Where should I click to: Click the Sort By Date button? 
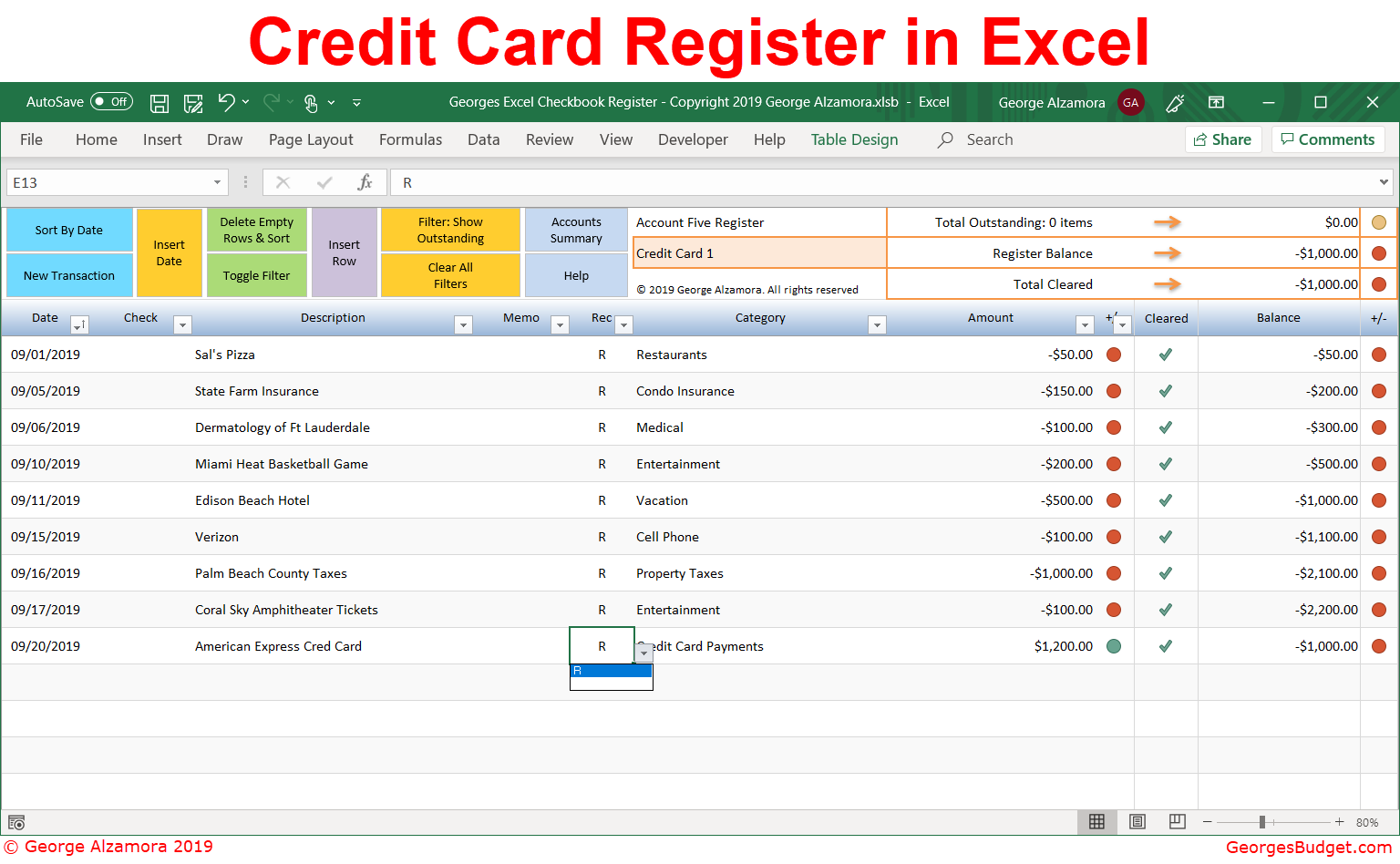pos(69,230)
